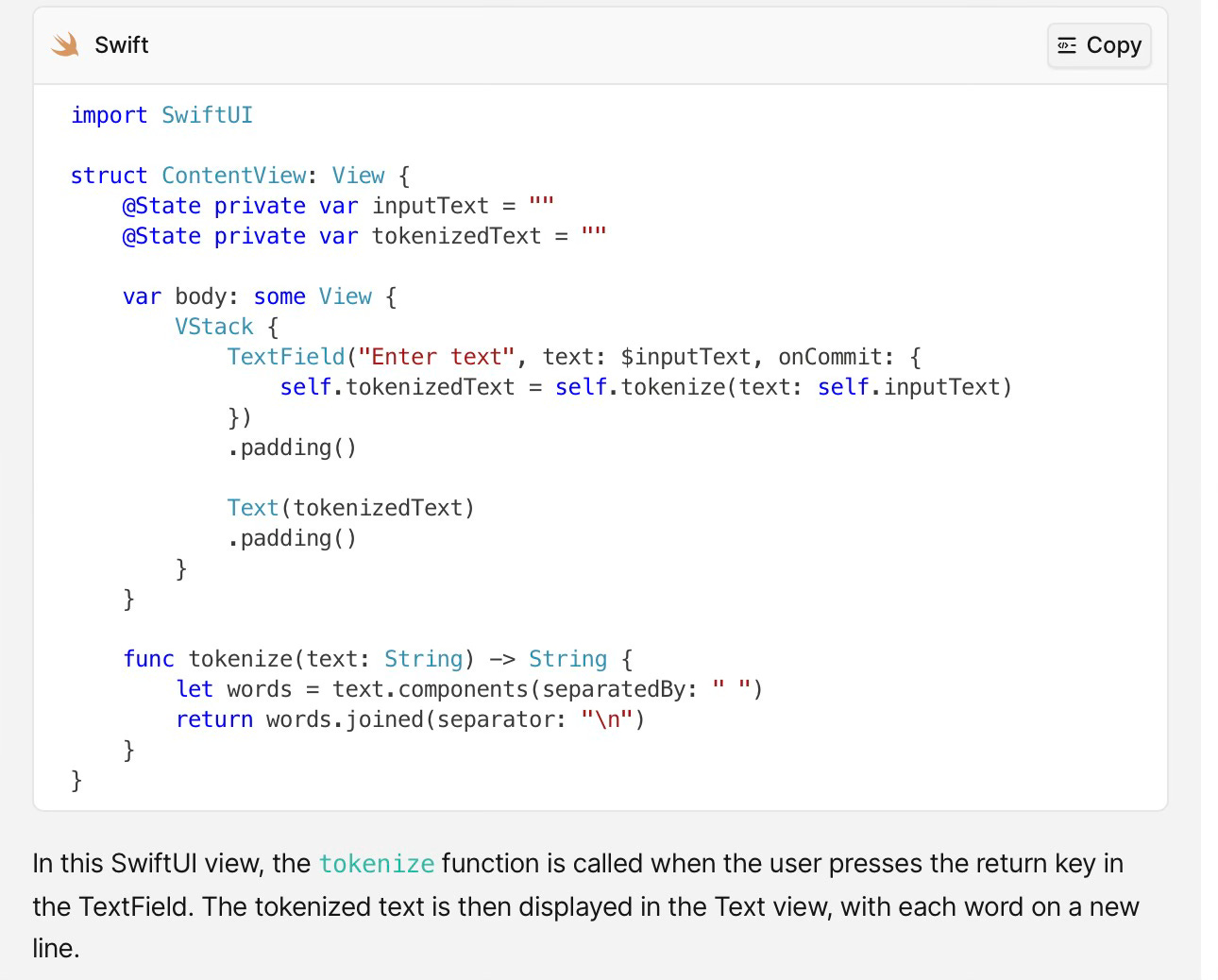Click the first .padding() modifier
This screenshot has width=1218, height=980.
[292, 447]
